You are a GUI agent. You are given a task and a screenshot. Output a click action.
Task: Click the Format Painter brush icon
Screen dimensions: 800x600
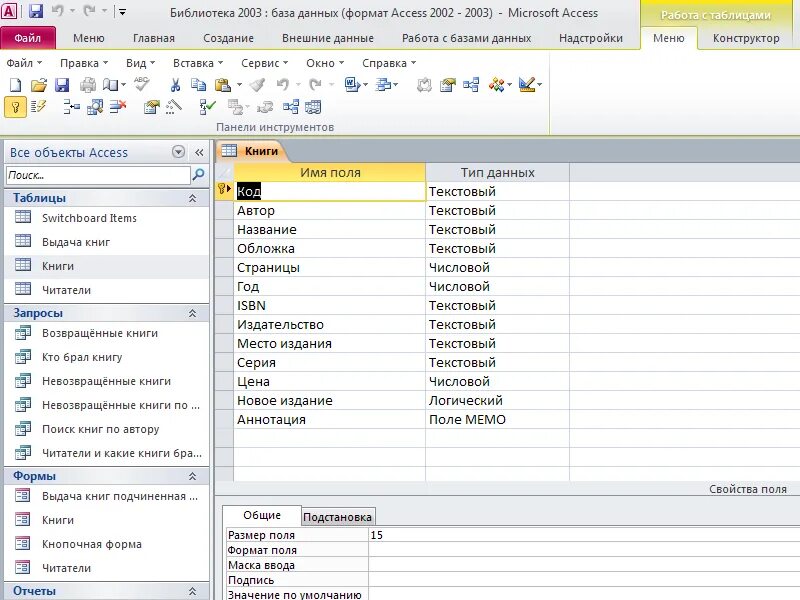(258, 85)
